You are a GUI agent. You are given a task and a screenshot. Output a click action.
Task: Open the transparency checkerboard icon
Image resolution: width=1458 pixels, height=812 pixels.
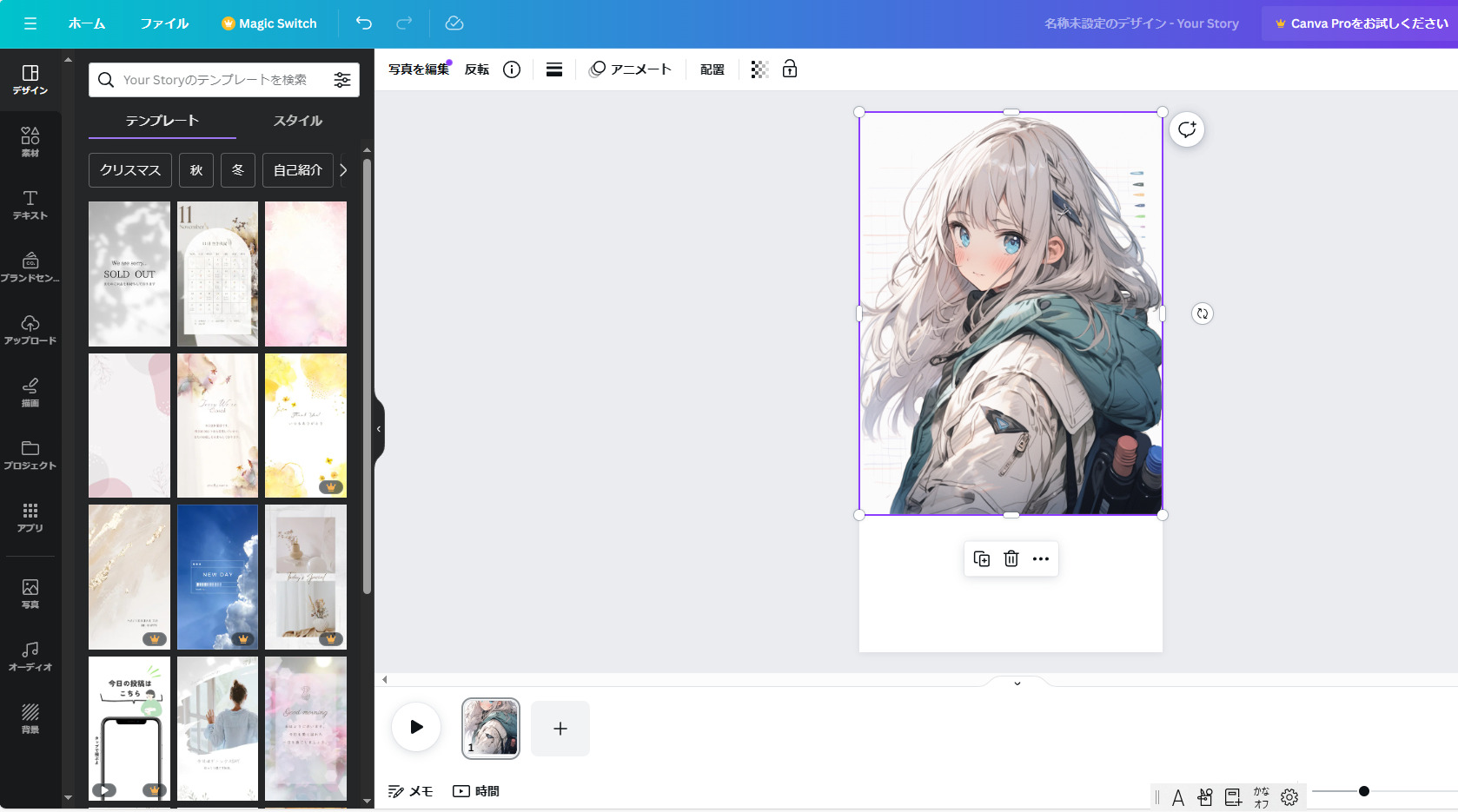tap(759, 69)
